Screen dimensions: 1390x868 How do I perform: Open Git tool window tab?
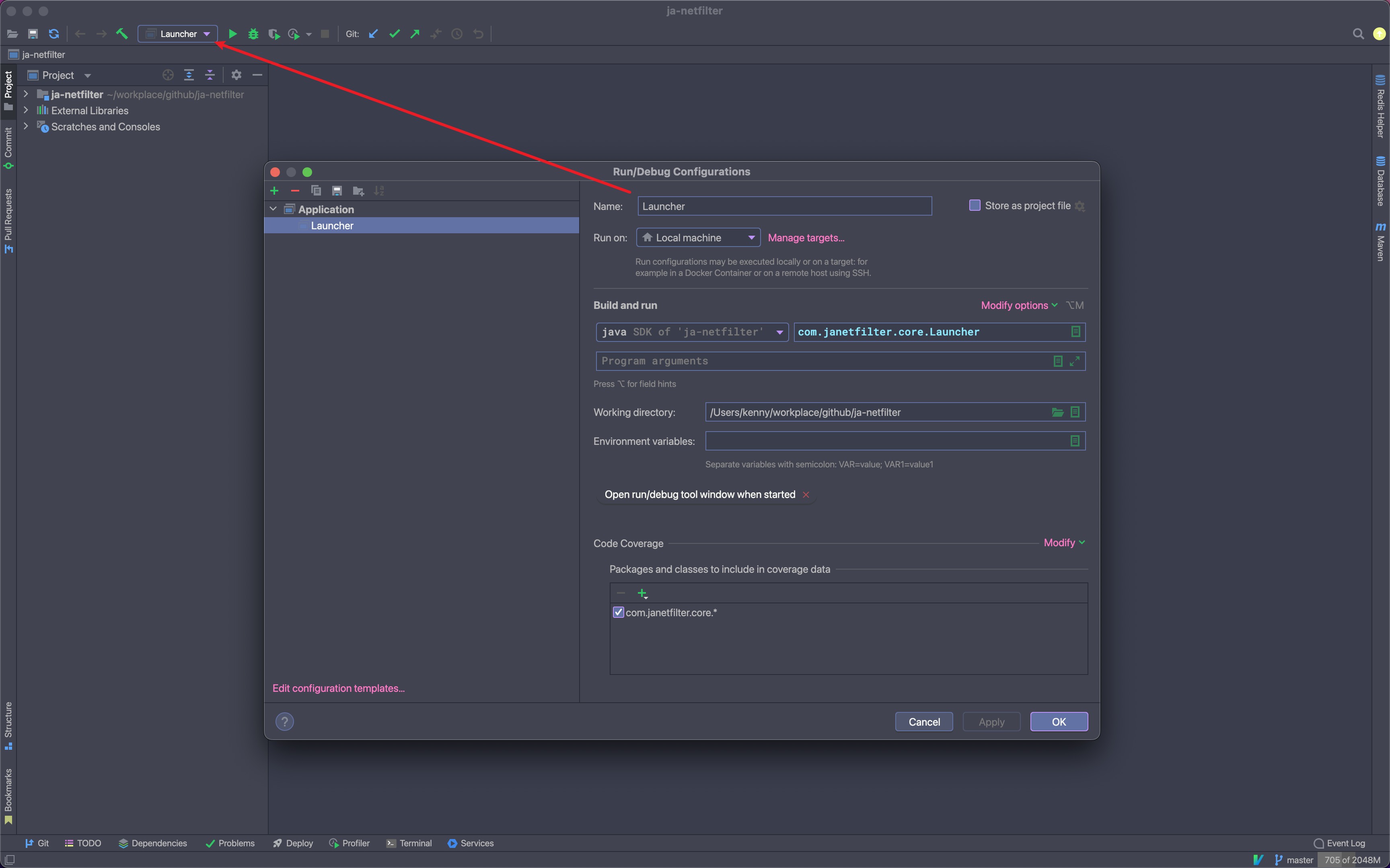point(37,843)
